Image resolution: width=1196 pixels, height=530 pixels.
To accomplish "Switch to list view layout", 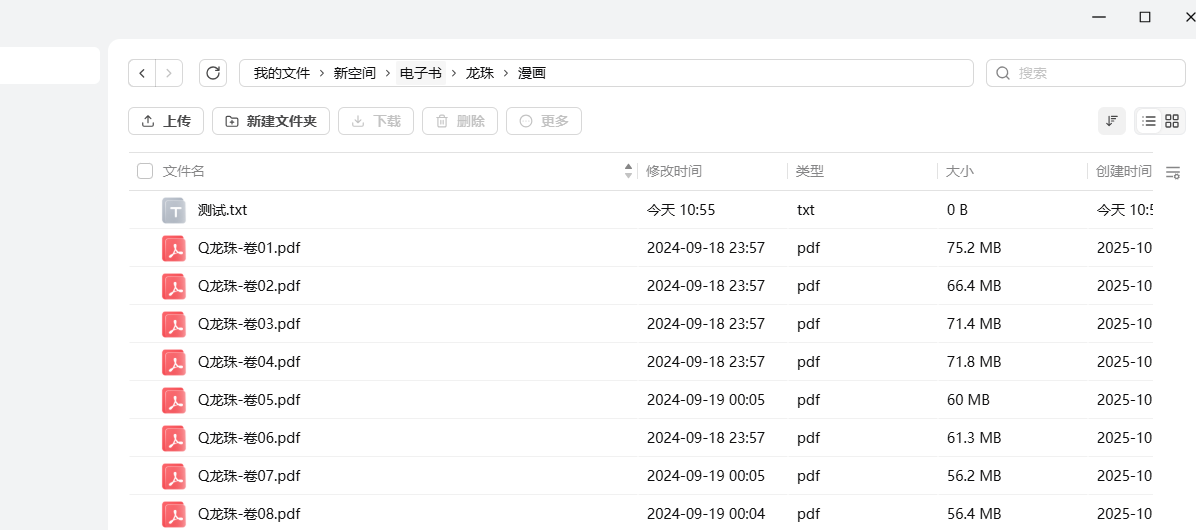I will 1149,121.
